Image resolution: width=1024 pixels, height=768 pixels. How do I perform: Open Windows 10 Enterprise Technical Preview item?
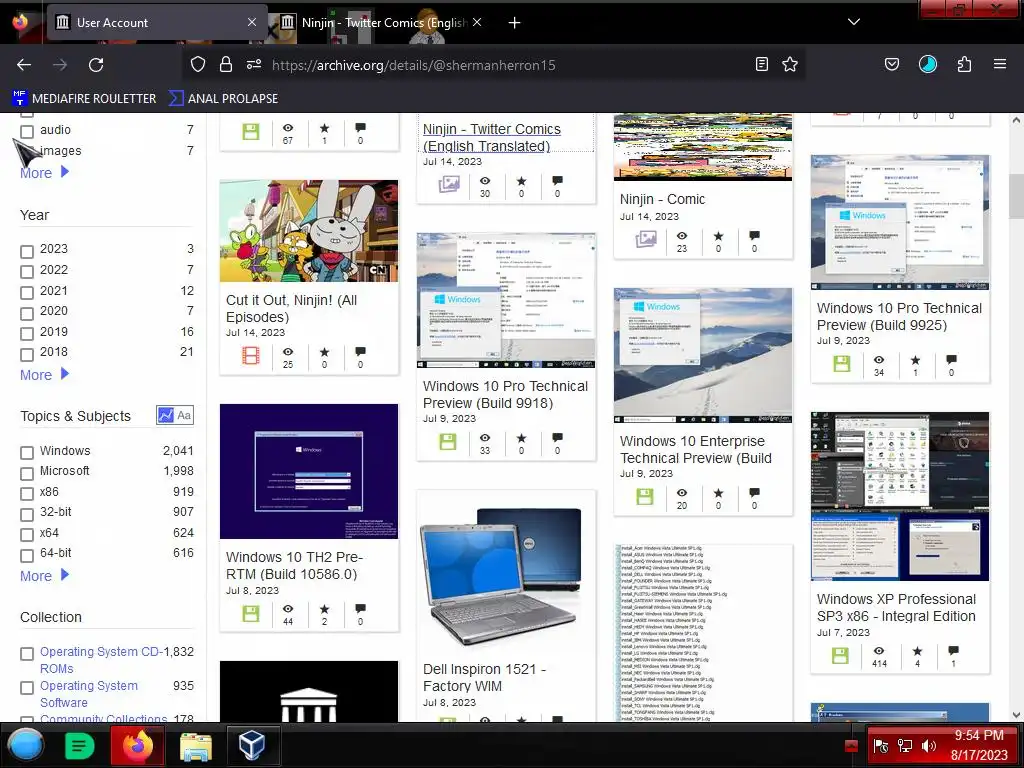pos(696,449)
